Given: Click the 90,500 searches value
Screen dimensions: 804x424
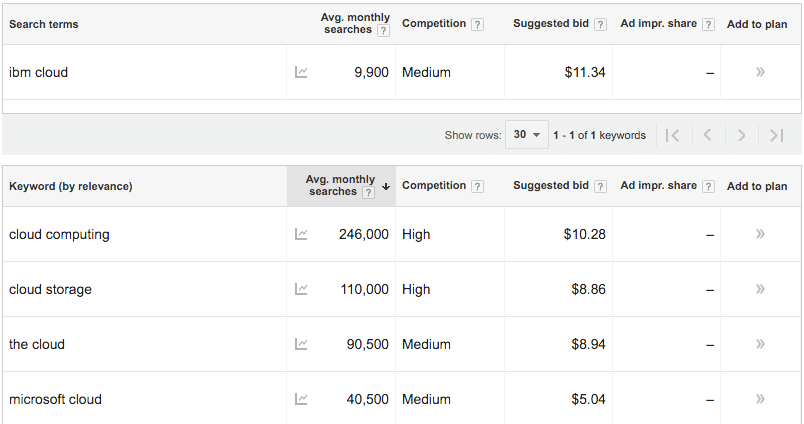Looking at the screenshot, I should pyautogui.click(x=368, y=344).
